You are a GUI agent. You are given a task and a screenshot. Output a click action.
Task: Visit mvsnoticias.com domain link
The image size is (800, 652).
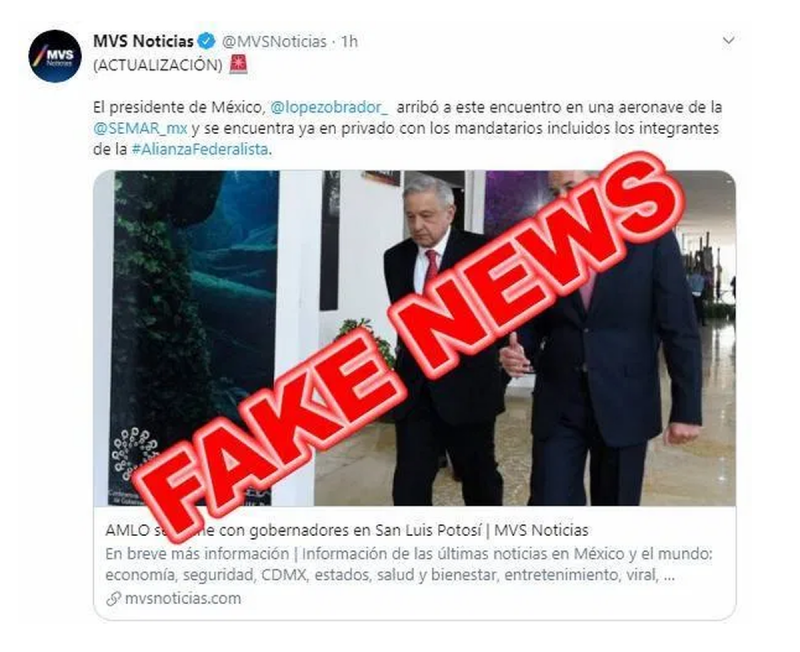[183, 598]
